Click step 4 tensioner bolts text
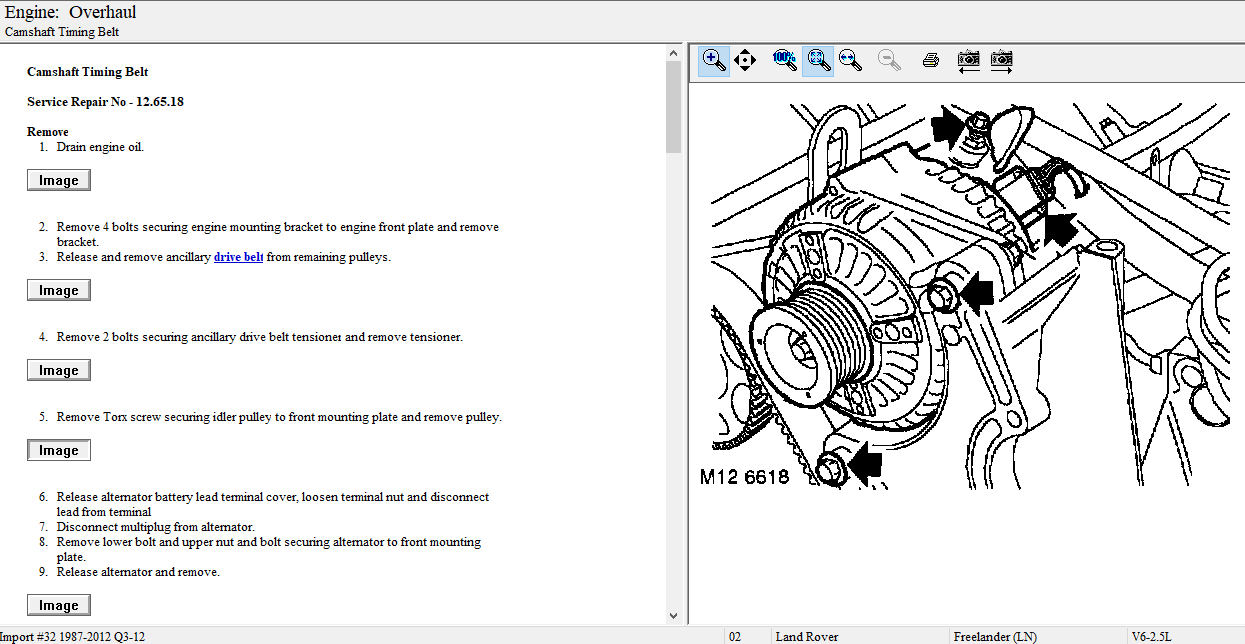 (260, 337)
